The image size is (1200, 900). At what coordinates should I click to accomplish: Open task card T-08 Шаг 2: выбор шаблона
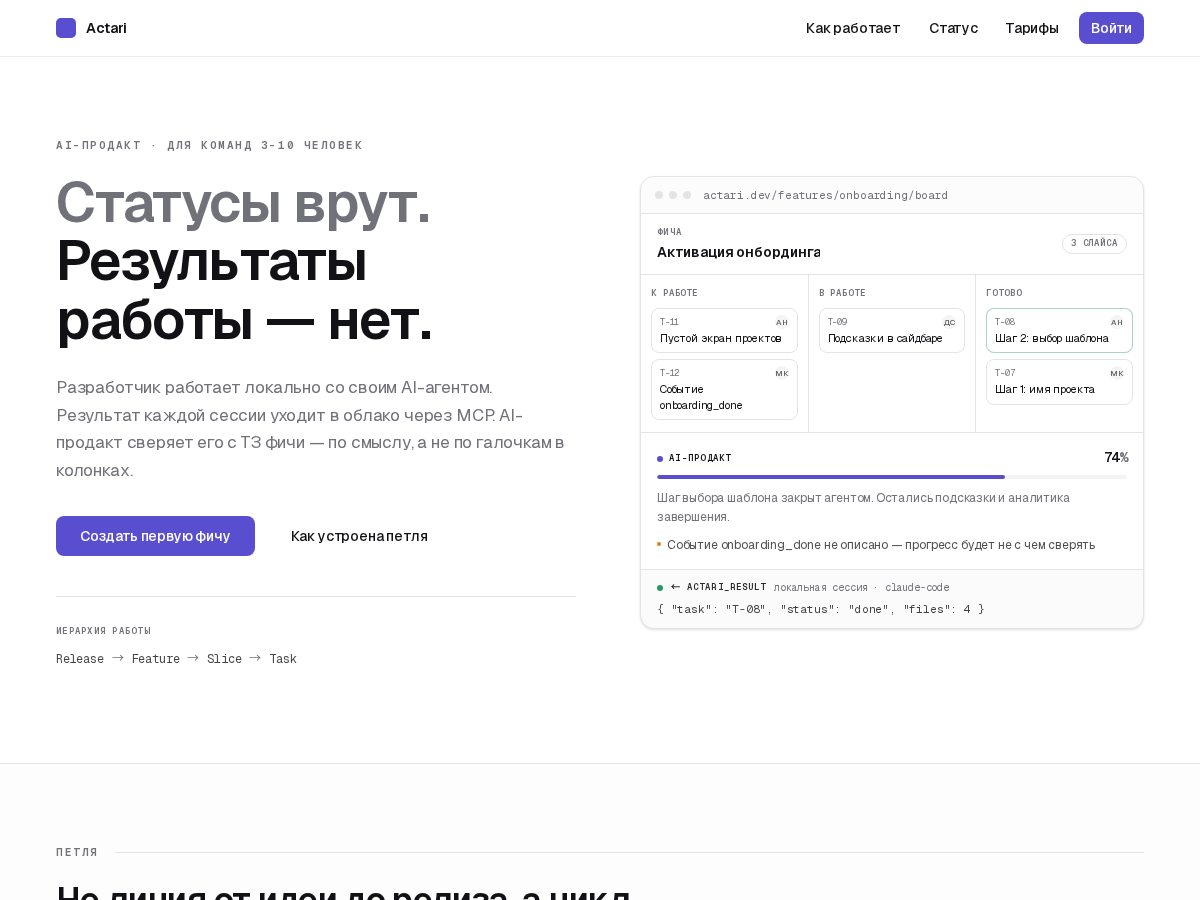point(1059,330)
